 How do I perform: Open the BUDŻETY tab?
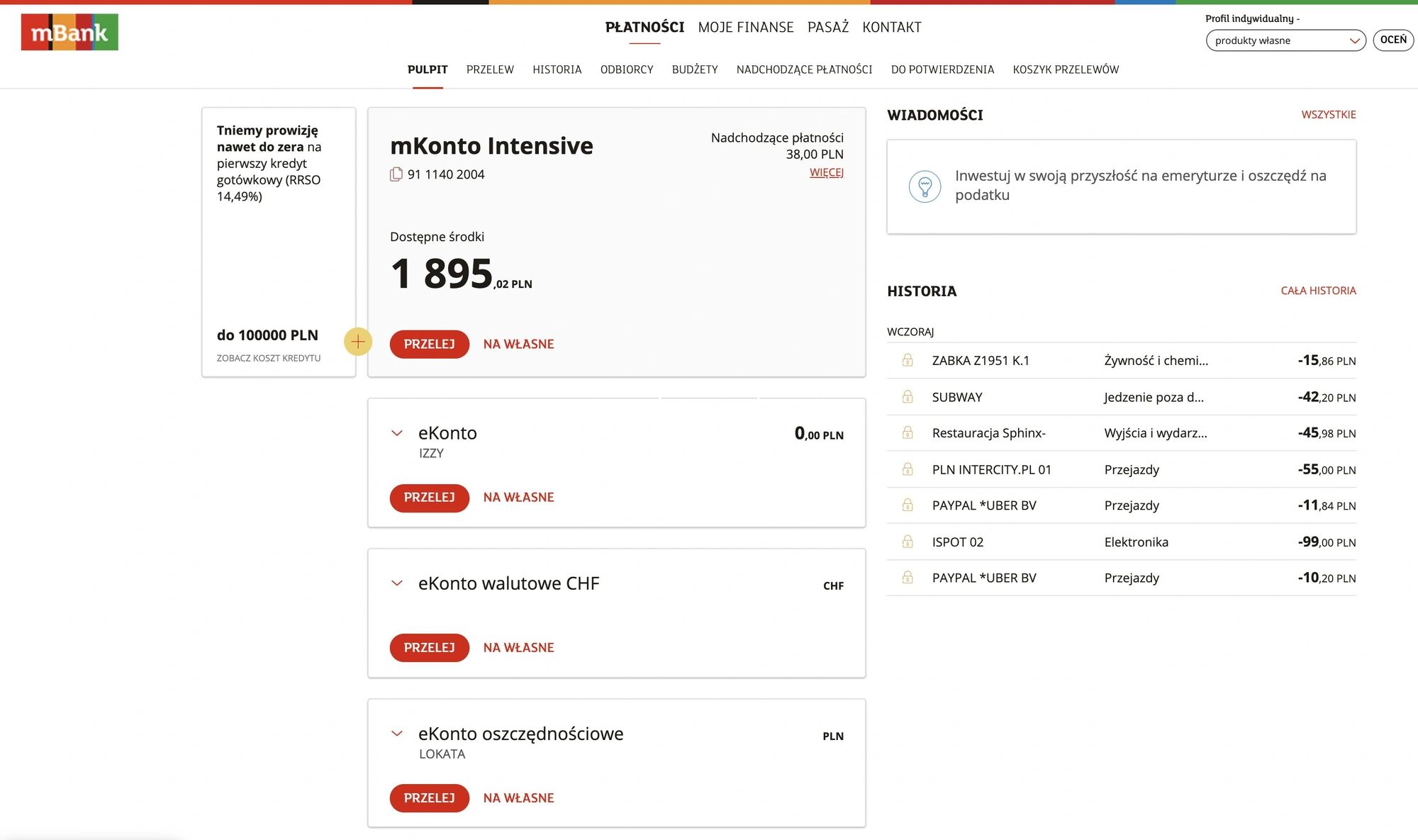pos(695,69)
